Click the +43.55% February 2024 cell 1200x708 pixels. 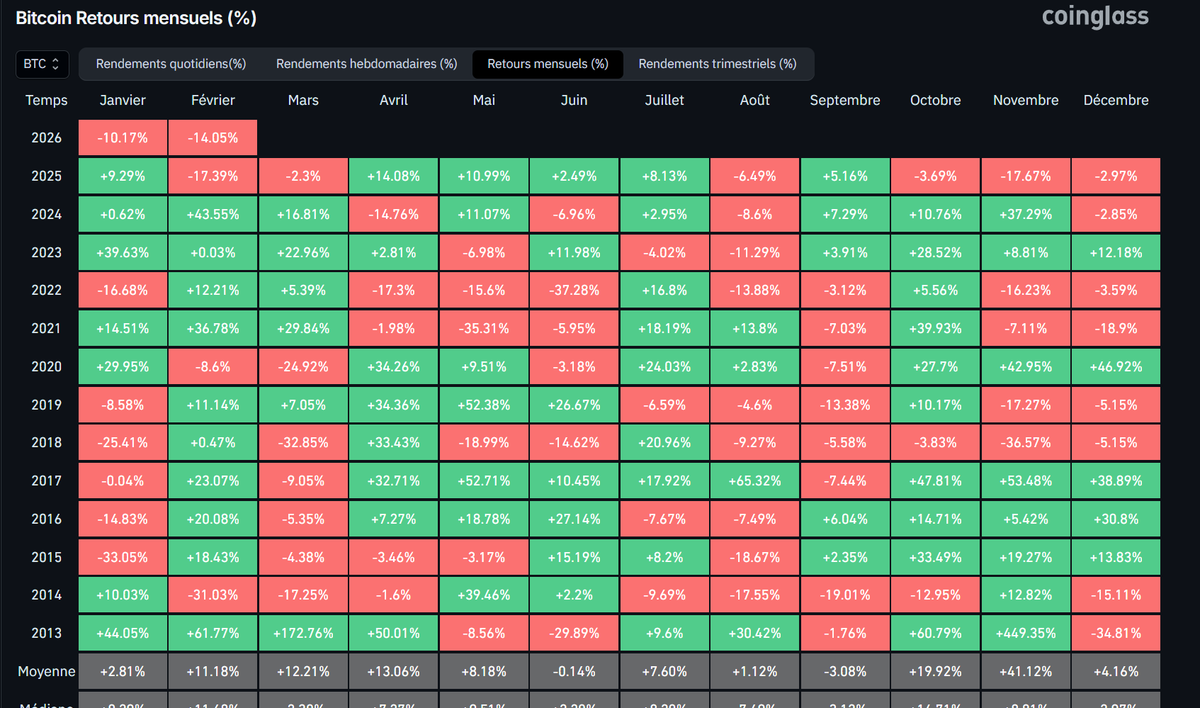213,214
